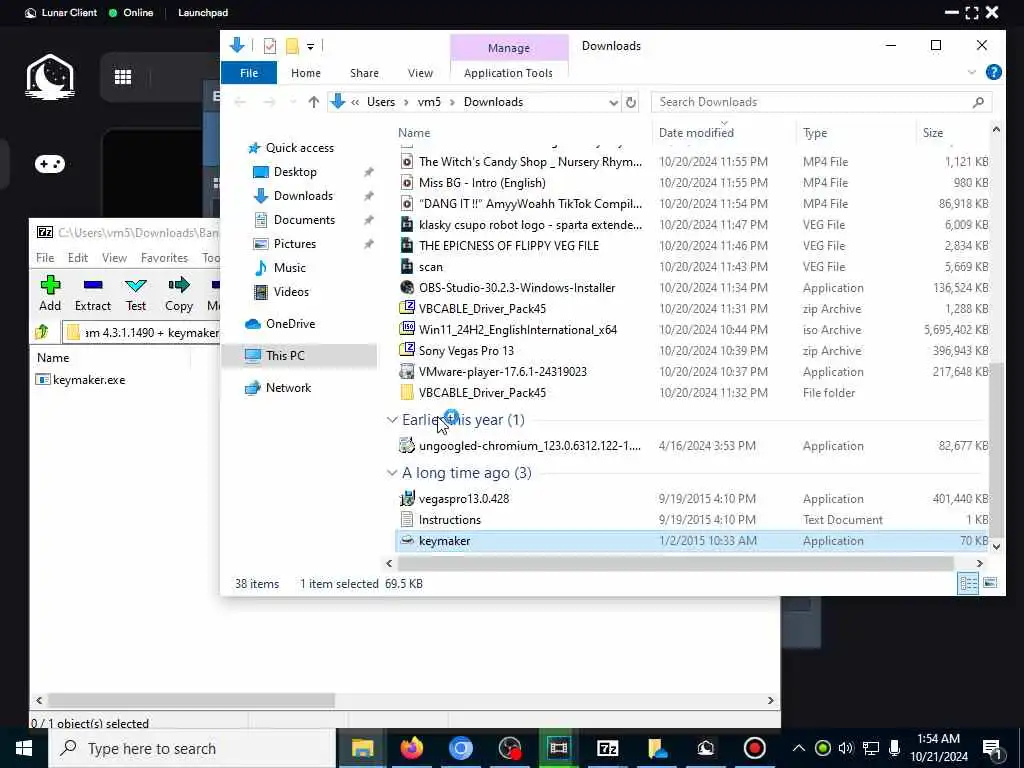The height and width of the screenshot is (768, 1024).
Task: Select the Copy tool in 7-Zip
Action: [x=178, y=293]
